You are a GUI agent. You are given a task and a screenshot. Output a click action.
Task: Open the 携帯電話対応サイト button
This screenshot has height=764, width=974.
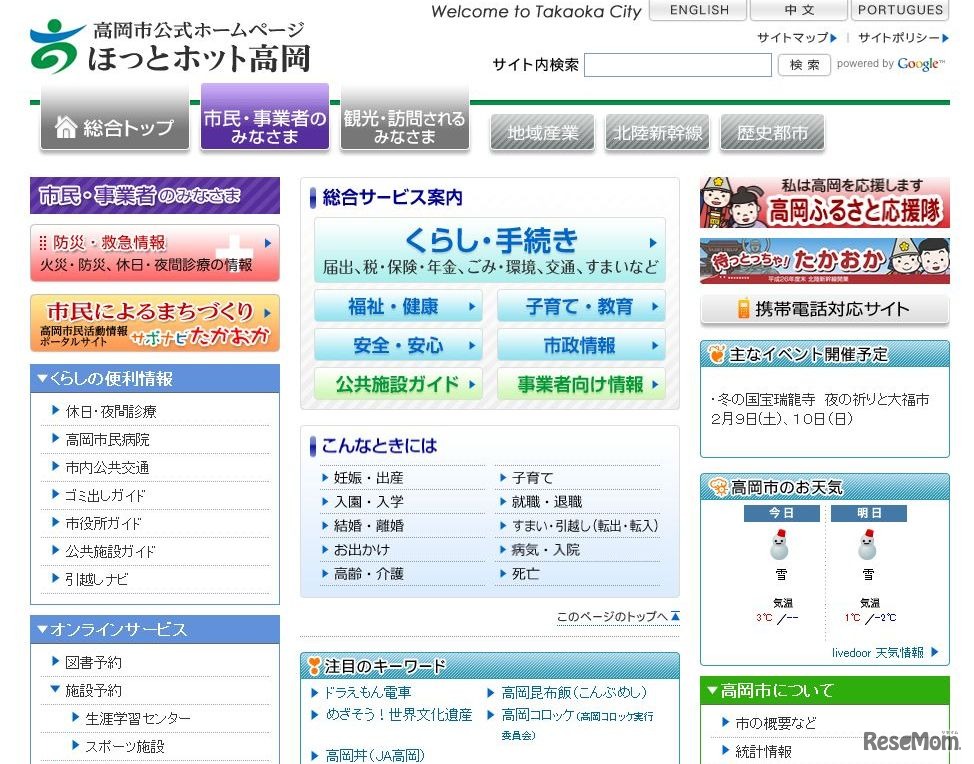(824, 309)
